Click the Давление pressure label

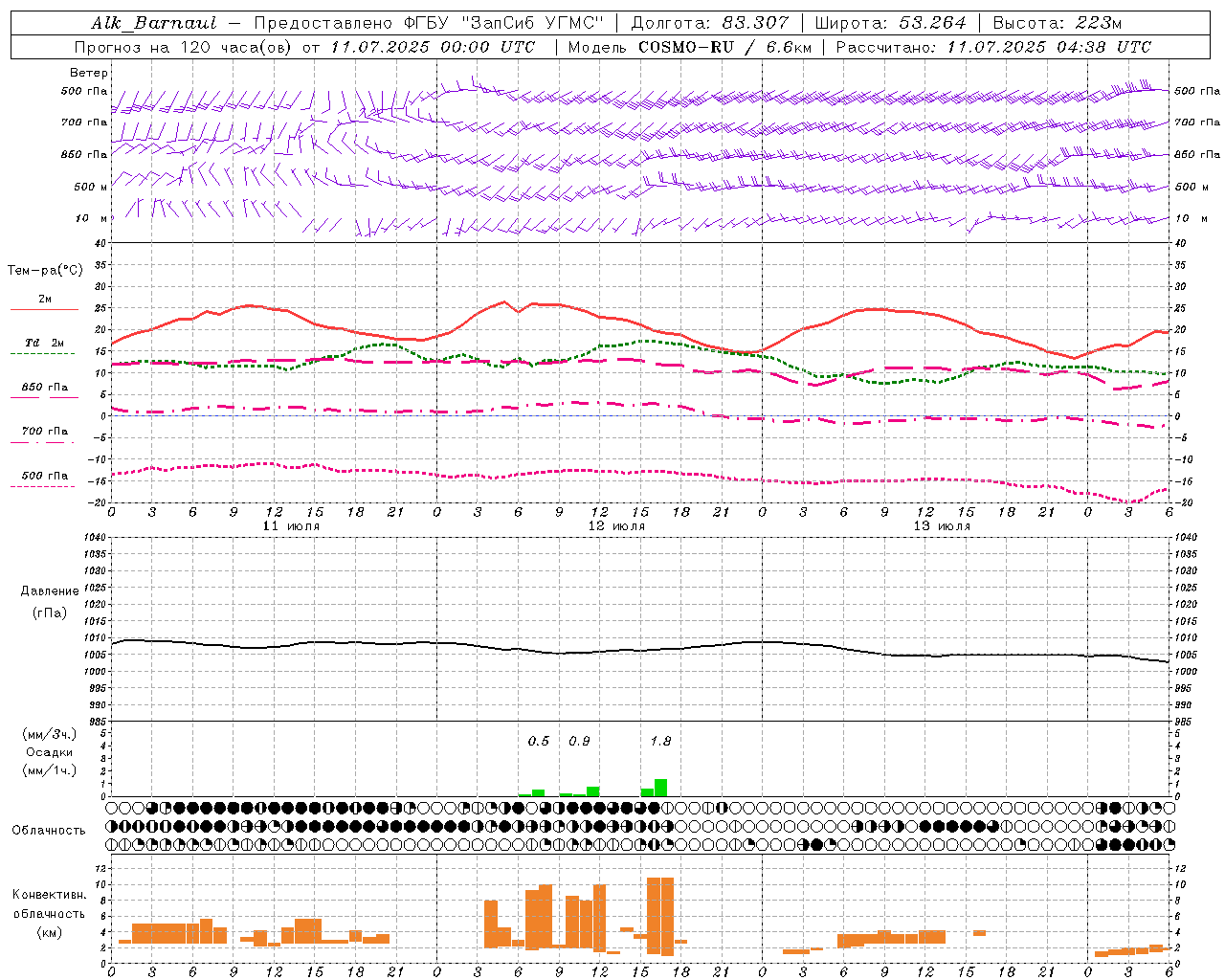pyautogui.click(x=49, y=591)
